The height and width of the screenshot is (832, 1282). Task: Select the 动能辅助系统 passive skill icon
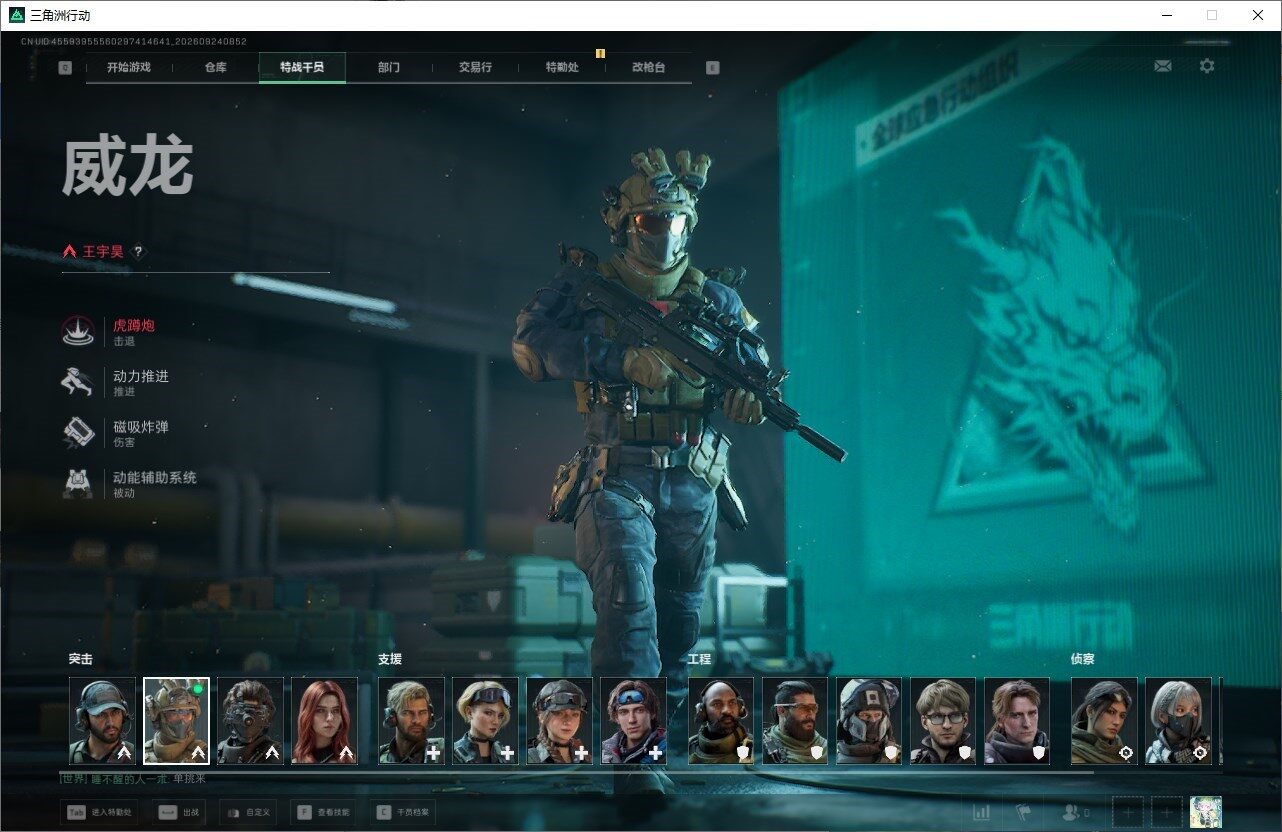(x=78, y=483)
